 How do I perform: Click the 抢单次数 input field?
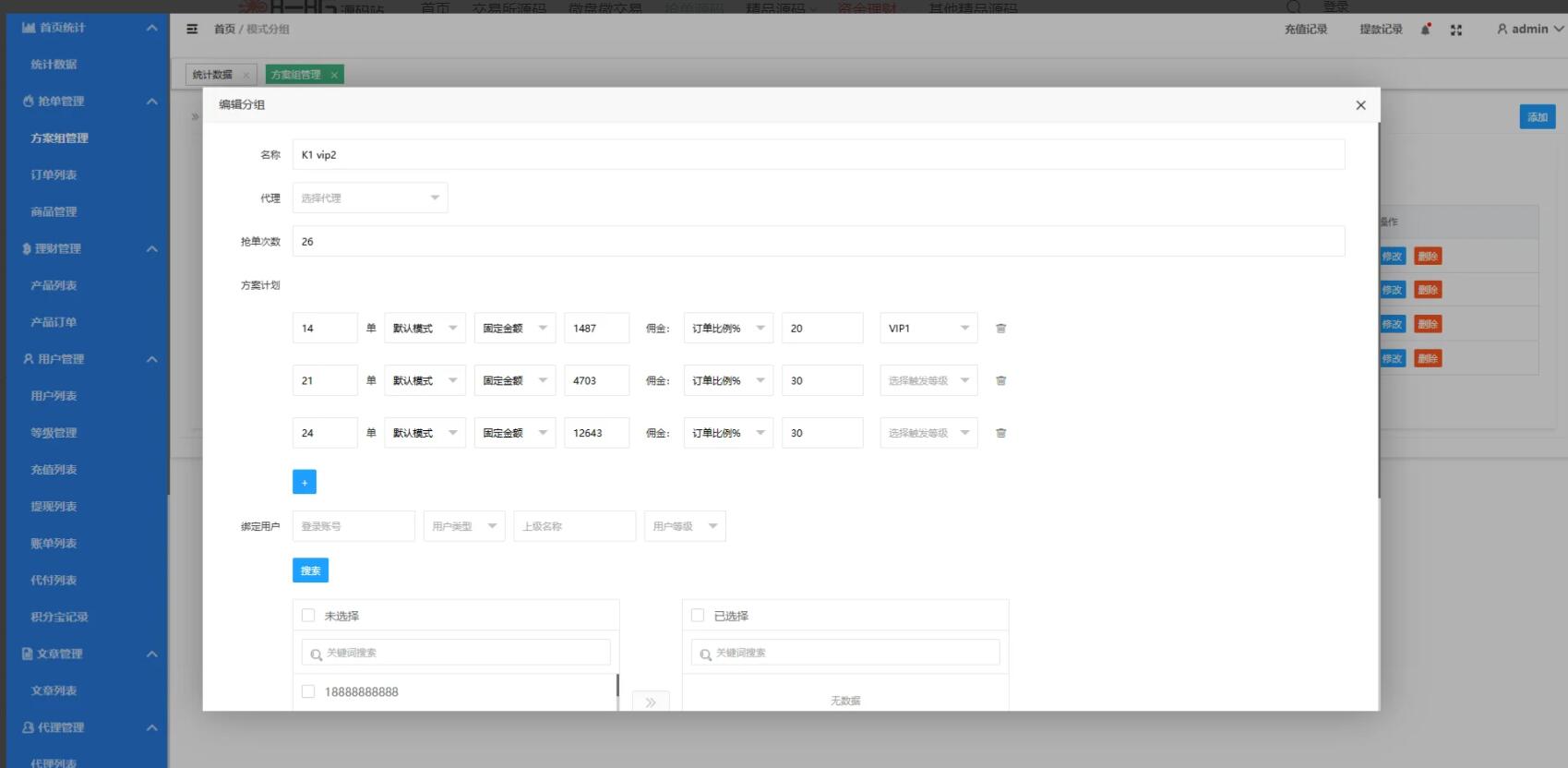pyautogui.click(x=818, y=242)
